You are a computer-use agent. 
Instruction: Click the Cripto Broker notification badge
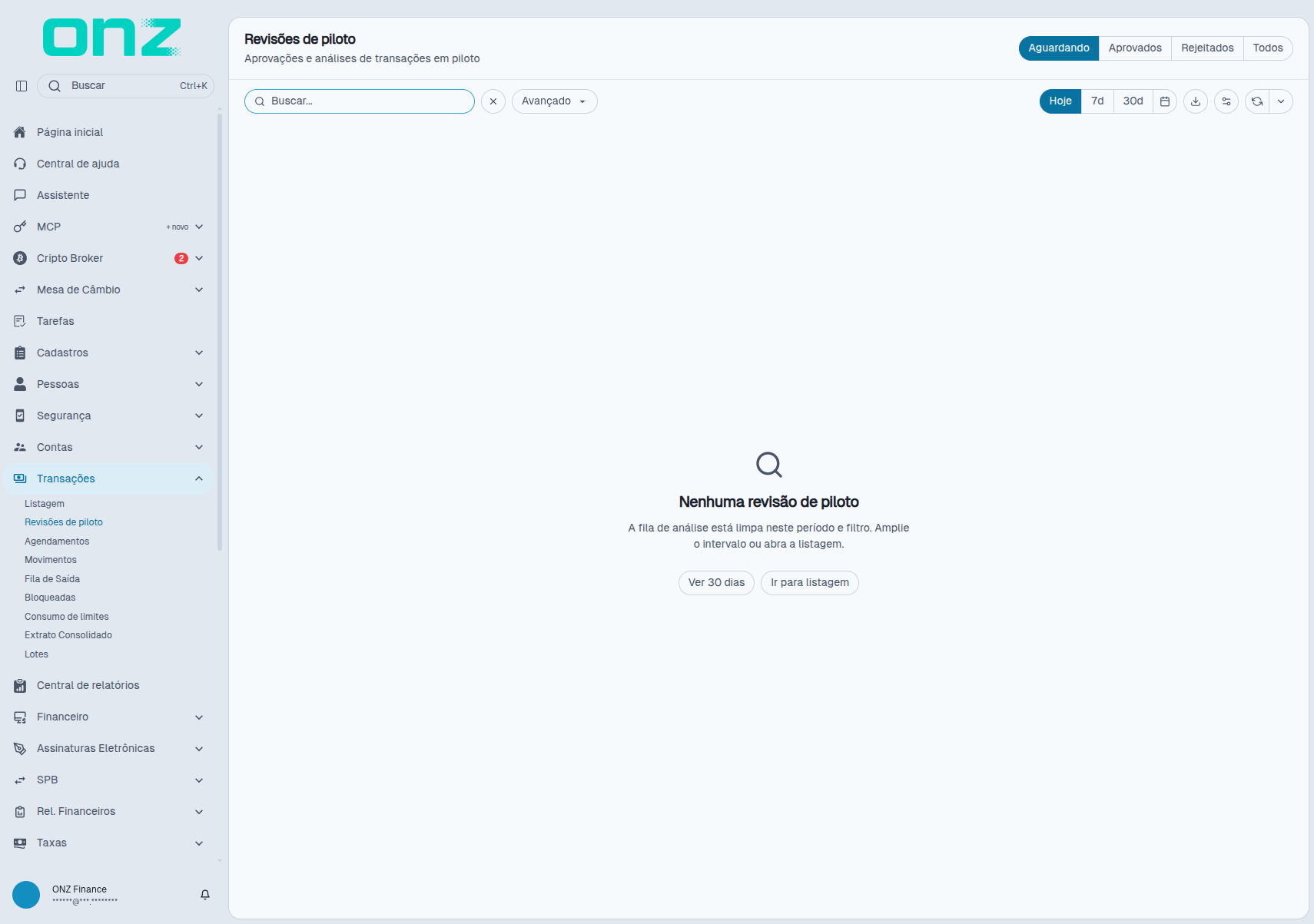[181, 258]
